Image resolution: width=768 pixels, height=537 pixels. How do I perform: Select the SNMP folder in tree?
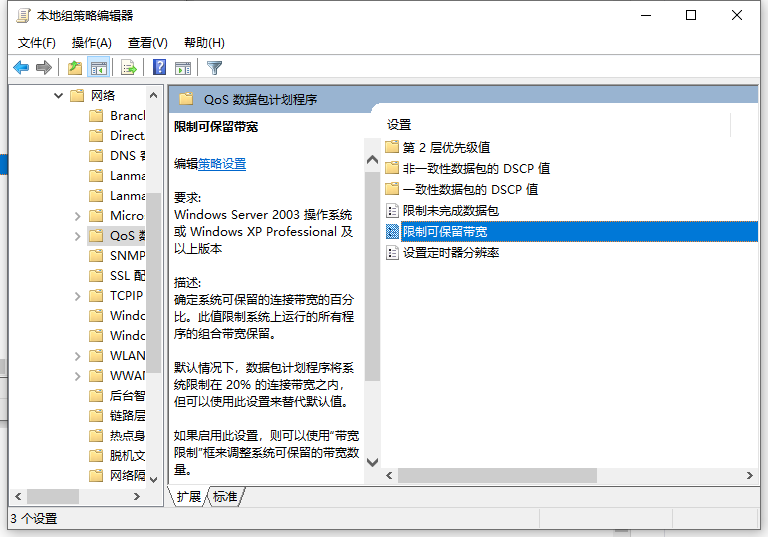[x=117, y=256]
